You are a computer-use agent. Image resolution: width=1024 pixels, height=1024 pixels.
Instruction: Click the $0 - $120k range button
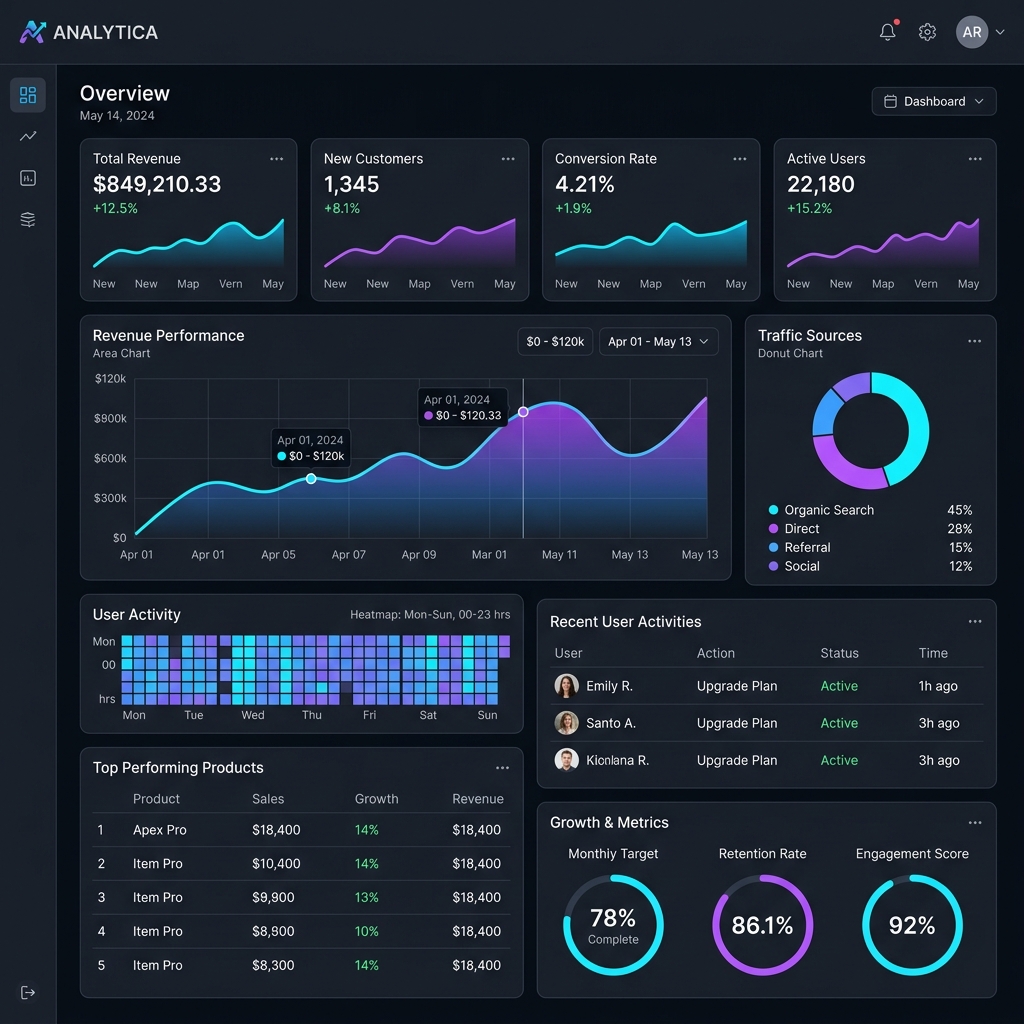(555, 342)
